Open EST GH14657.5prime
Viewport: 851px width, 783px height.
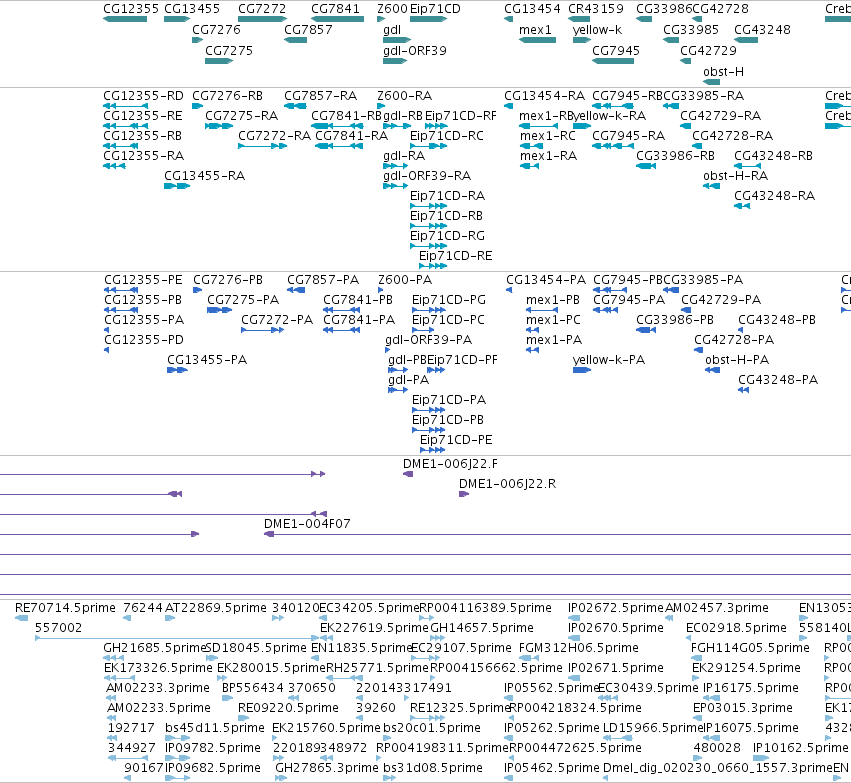[x=482, y=628]
